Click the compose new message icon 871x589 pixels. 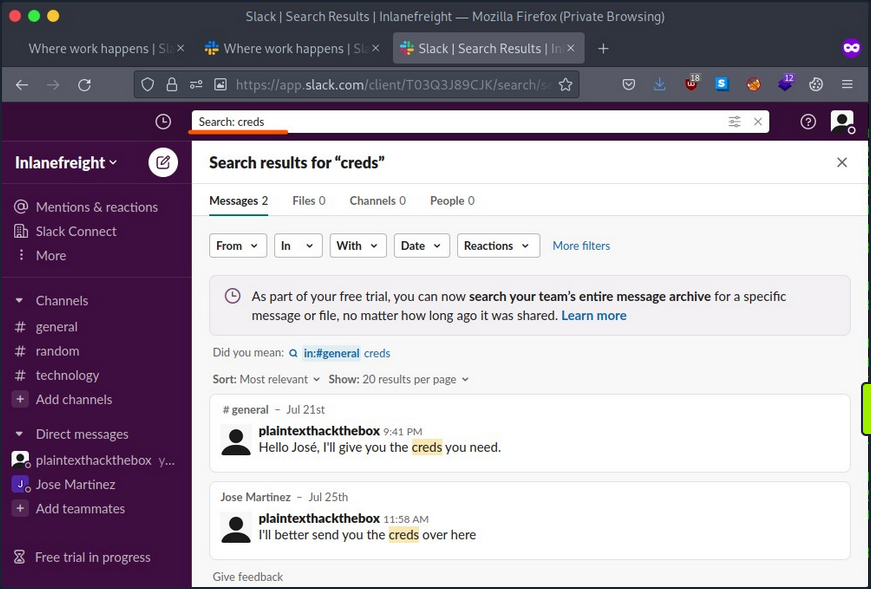(x=163, y=162)
